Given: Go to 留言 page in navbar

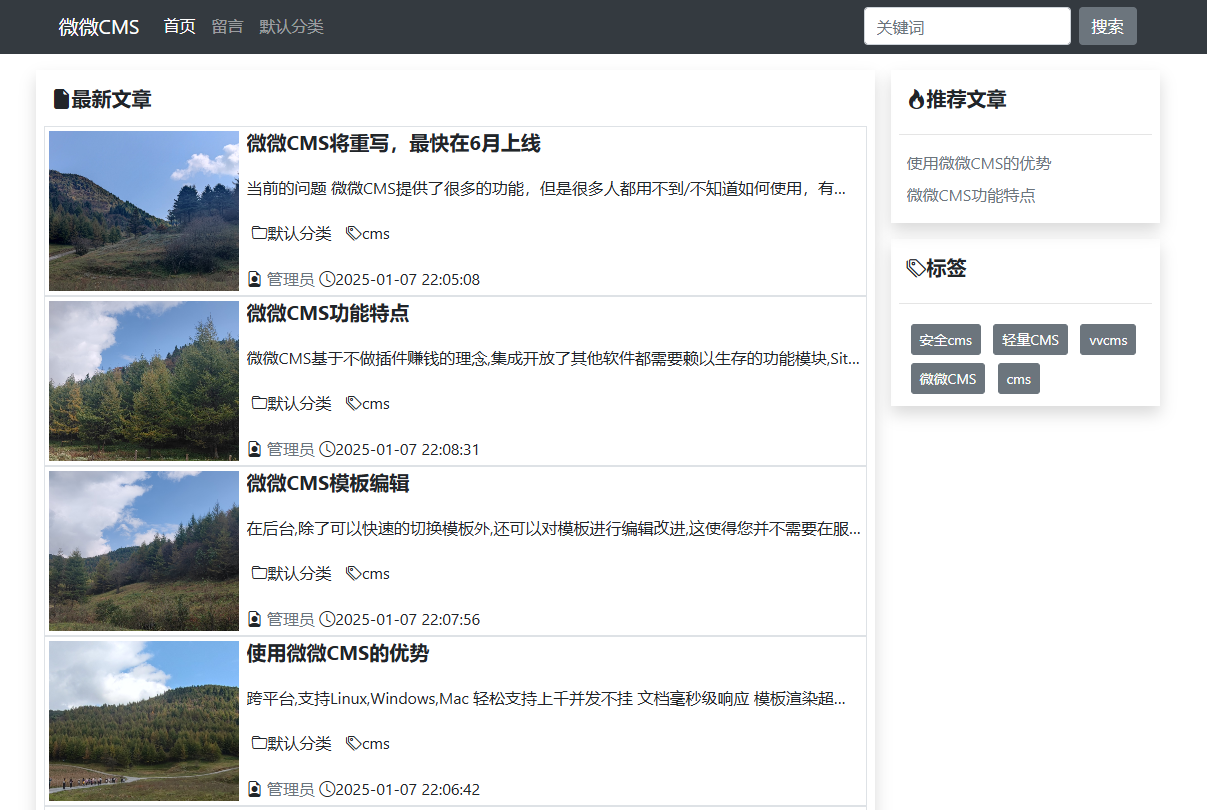Looking at the screenshot, I should pos(227,27).
